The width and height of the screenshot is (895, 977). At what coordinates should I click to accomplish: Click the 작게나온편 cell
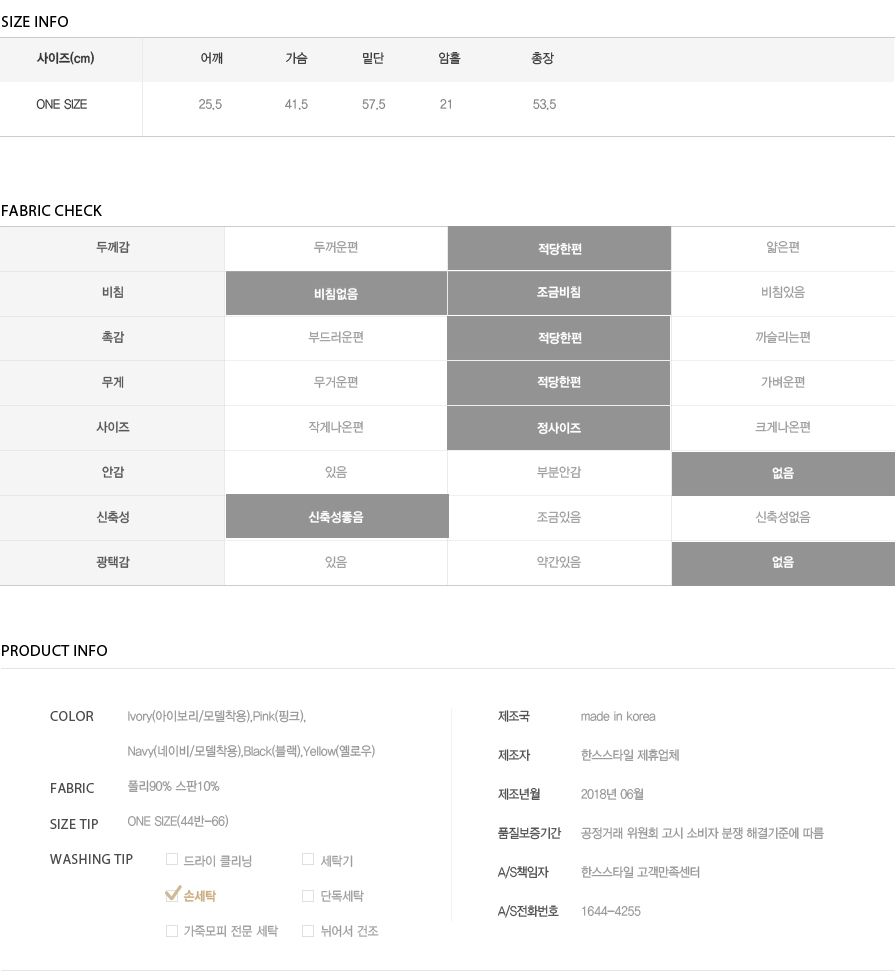(x=336, y=427)
